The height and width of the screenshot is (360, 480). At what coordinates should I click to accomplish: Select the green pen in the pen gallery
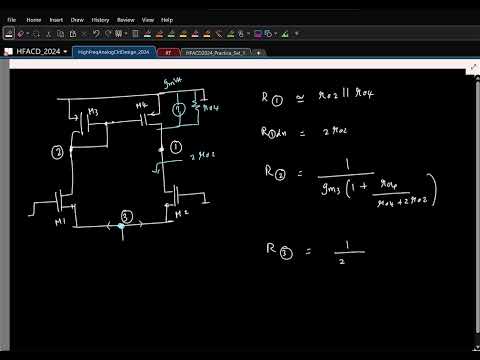click(171, 34)
